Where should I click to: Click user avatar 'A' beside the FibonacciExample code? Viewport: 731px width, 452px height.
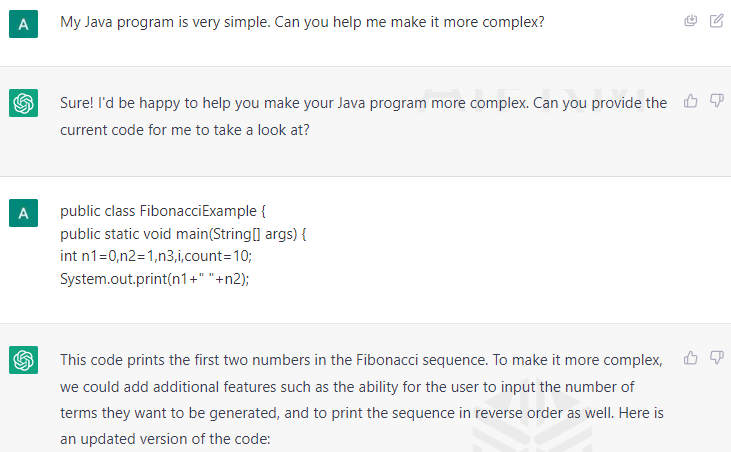pos(23,213)
